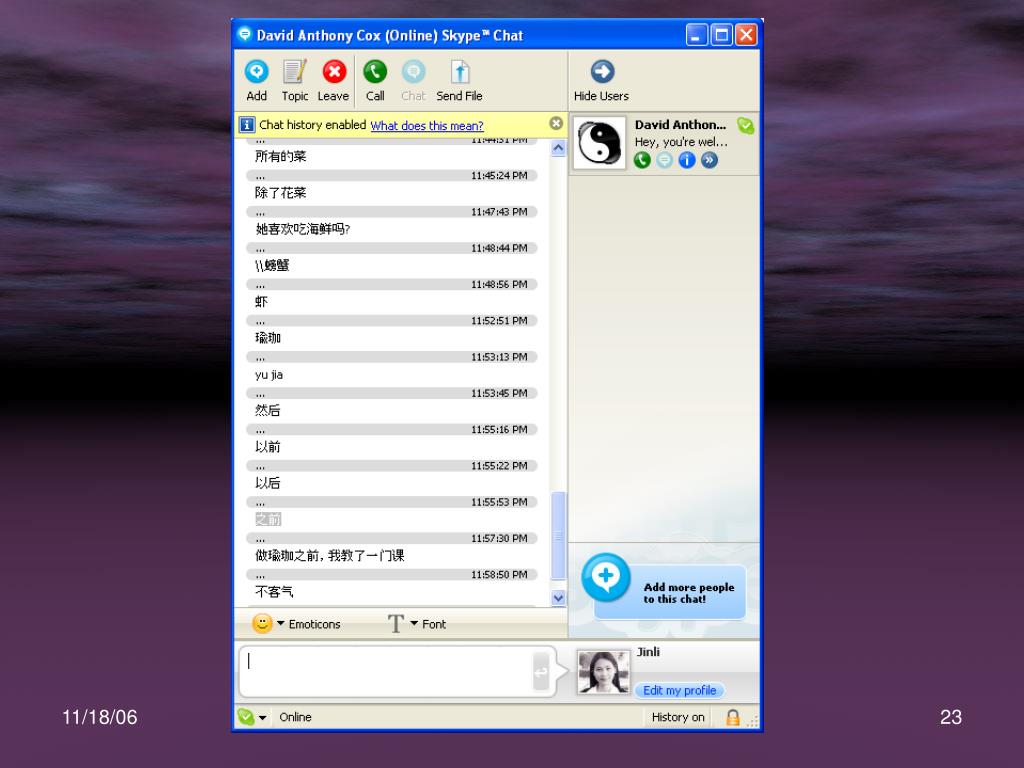Maximize the Skype Chat window
Image resolution: width=1024 pixels, height=768 pixels.
[722, 35]
